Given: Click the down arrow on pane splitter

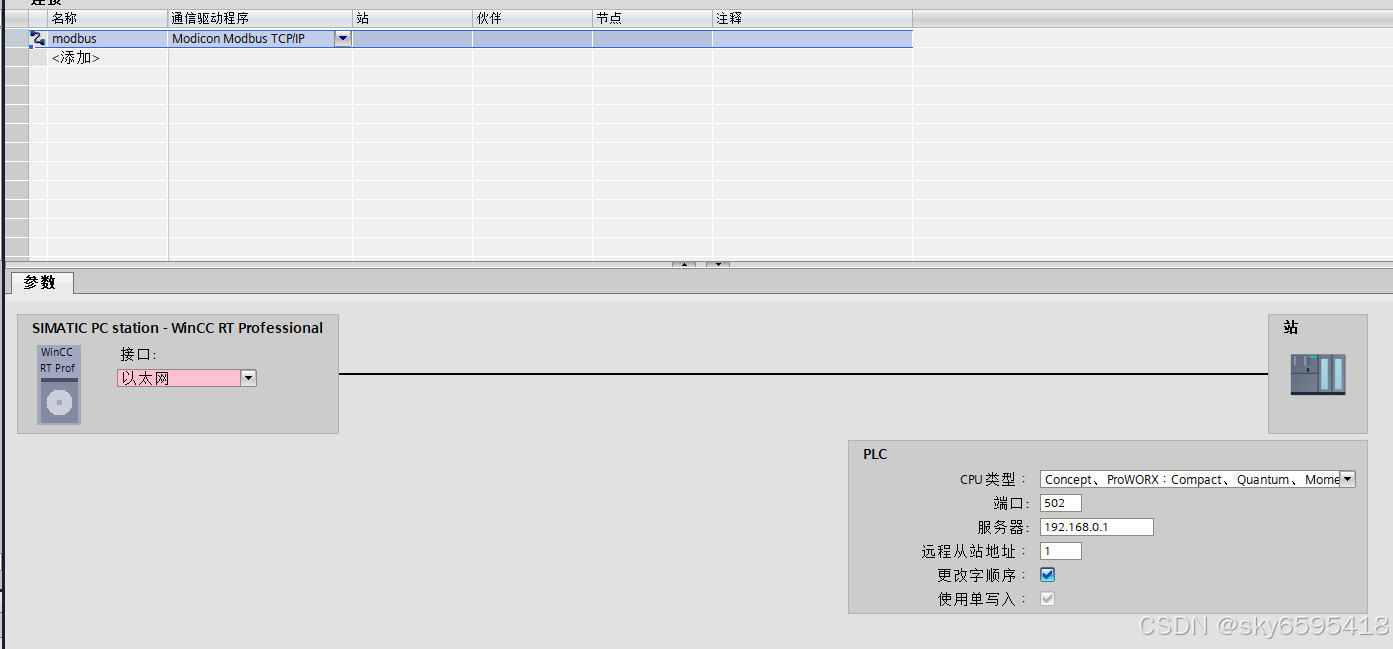Looking at the screenshot, I should pos(718,265).
